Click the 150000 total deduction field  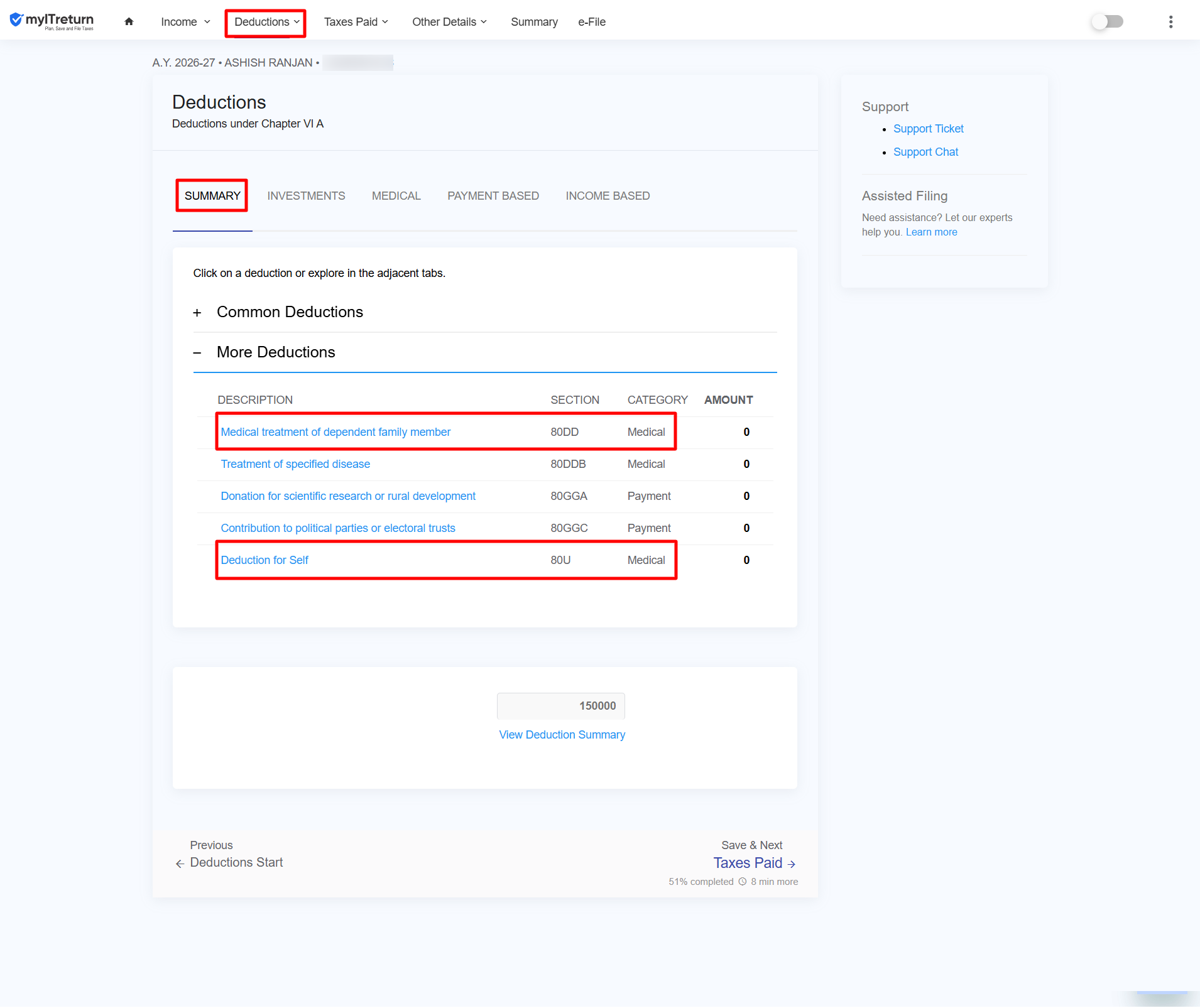click(x=560, y=706)
